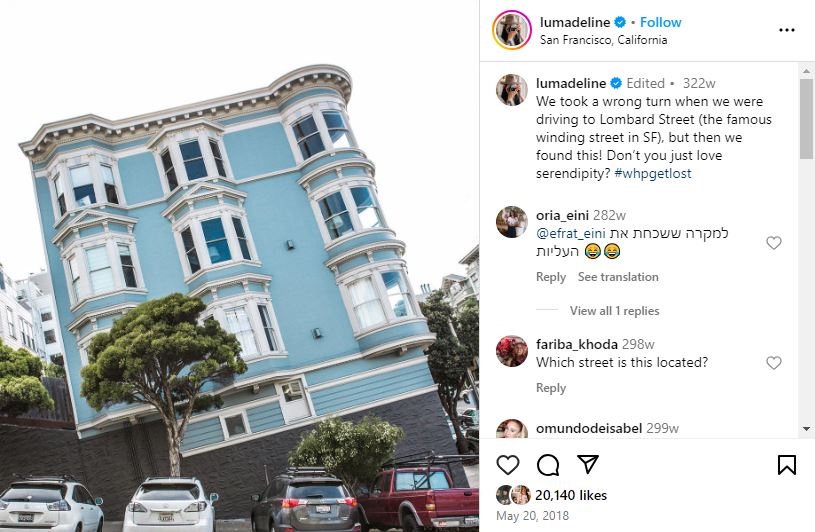Image resolution: width=815 pixels, height=532 pixels.
Task: Like the post with heart icon
Action: click(508, 464)
